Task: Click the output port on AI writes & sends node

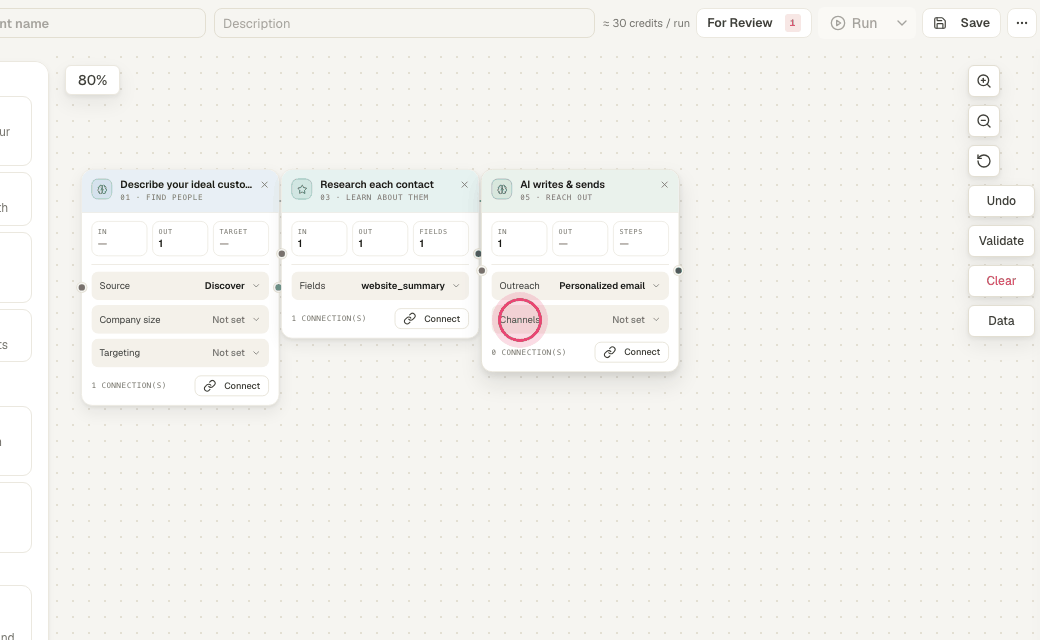Action: coord(678,271)
